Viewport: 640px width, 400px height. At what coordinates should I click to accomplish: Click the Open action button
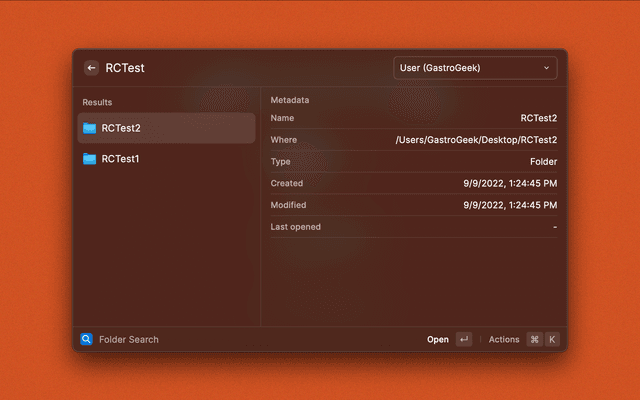click(438, 340)
